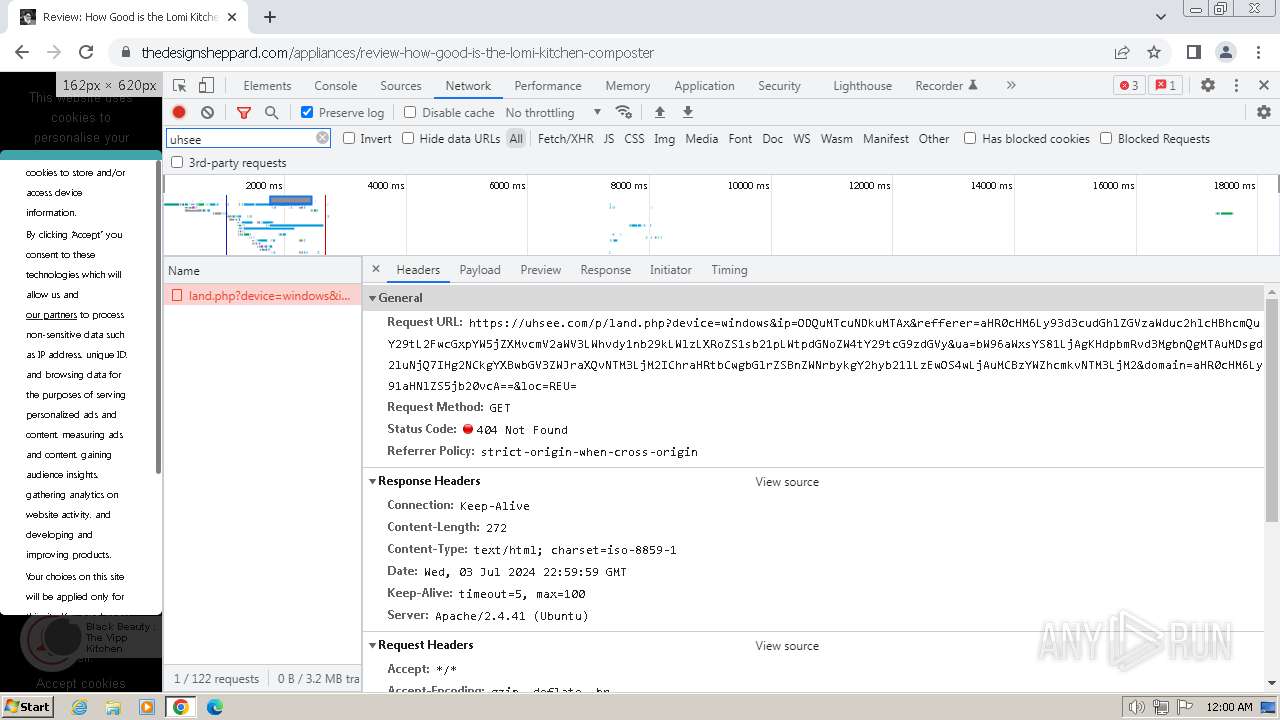Enable Disable cache checkbox

click(x=410, y=113)
